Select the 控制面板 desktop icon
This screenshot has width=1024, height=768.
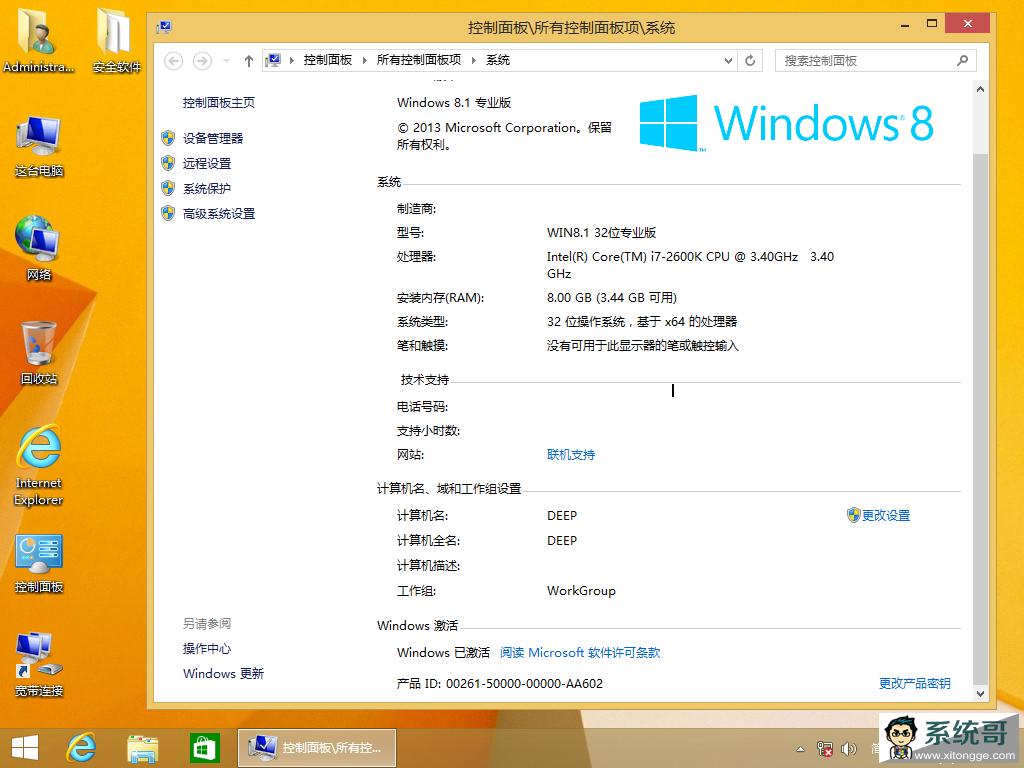click(39, 563)
